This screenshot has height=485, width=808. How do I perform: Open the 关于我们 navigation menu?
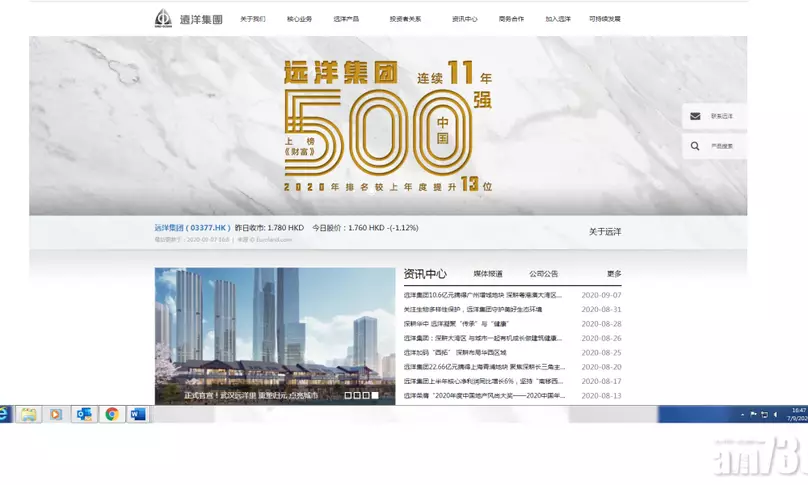(x=252, y=19)
